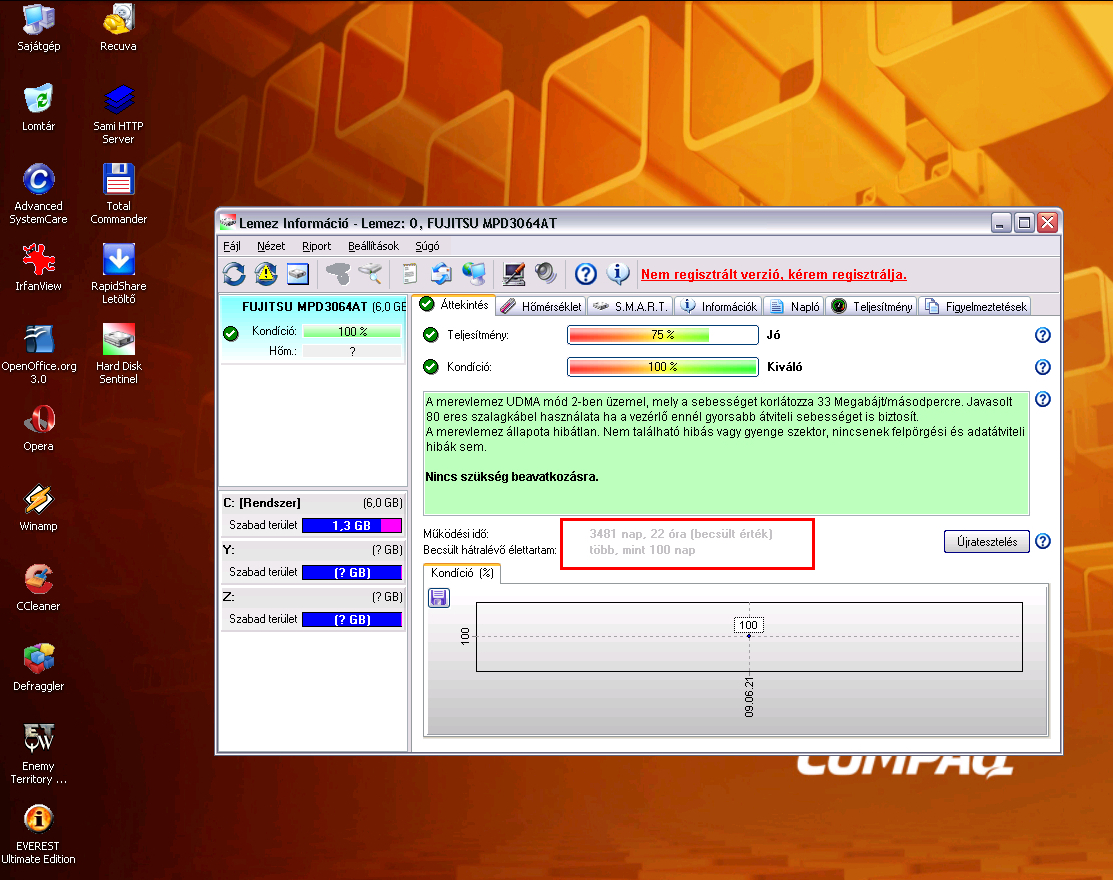This screenshot has width=1113, height=880.
Task: Switch to the Teljesítmény tab
Action: point(872,307)
